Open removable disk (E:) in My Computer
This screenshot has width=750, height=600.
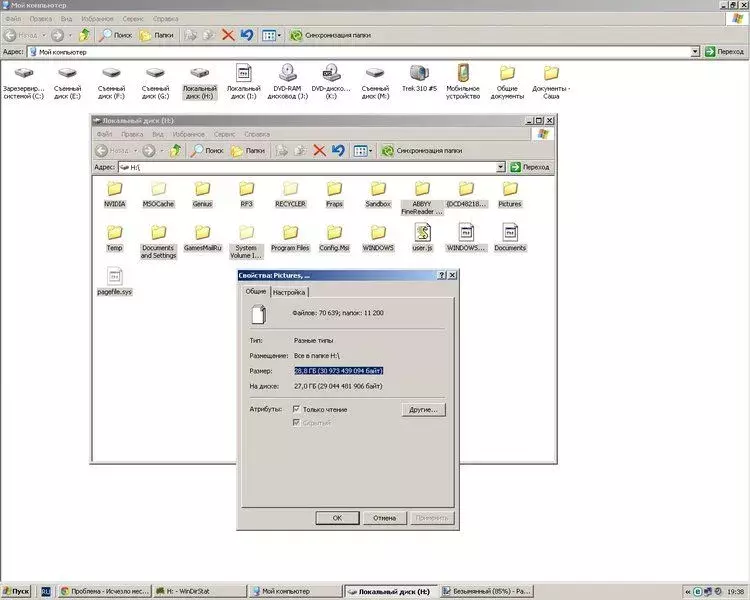(x=67, y=82)
